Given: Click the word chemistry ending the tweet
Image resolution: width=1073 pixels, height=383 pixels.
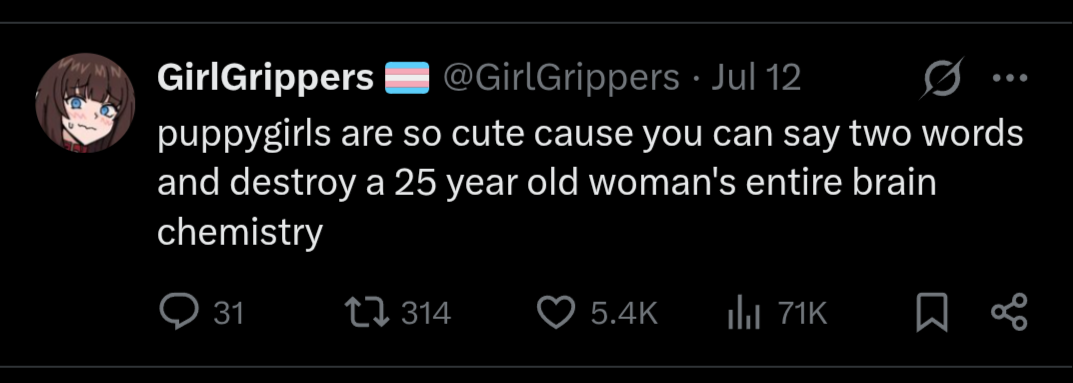Looking at the screenshot, I should point(240,234).
